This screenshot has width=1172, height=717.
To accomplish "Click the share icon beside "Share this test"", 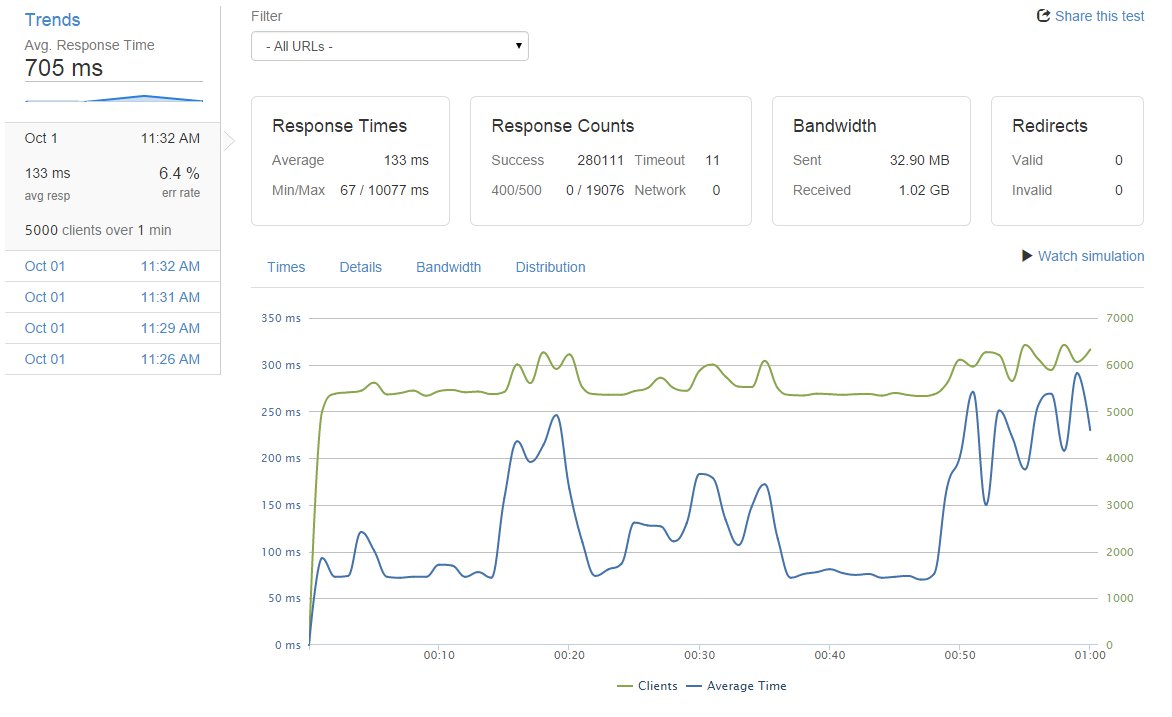I will pyautogui.click(x=1043, y=15).
